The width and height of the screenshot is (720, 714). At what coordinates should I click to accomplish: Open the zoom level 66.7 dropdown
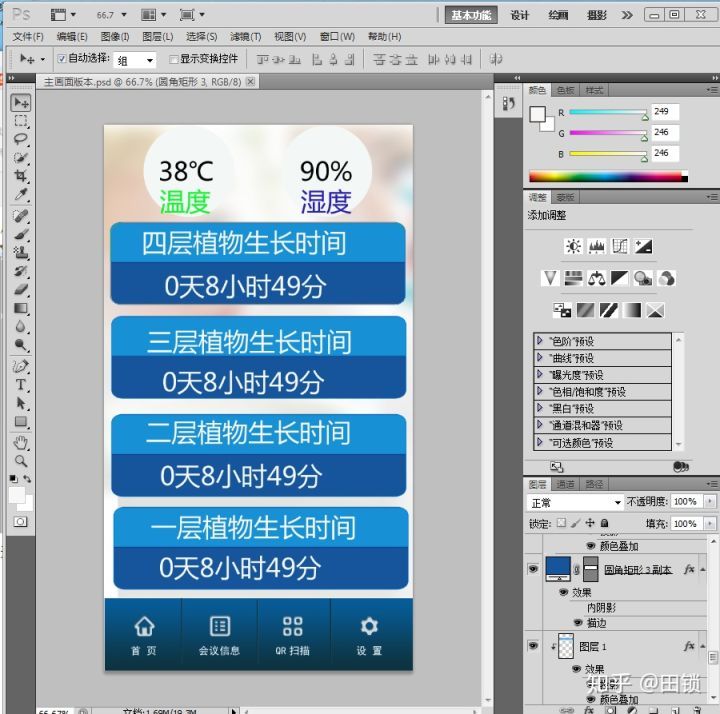pyautogui.click(x=124, y=15)
